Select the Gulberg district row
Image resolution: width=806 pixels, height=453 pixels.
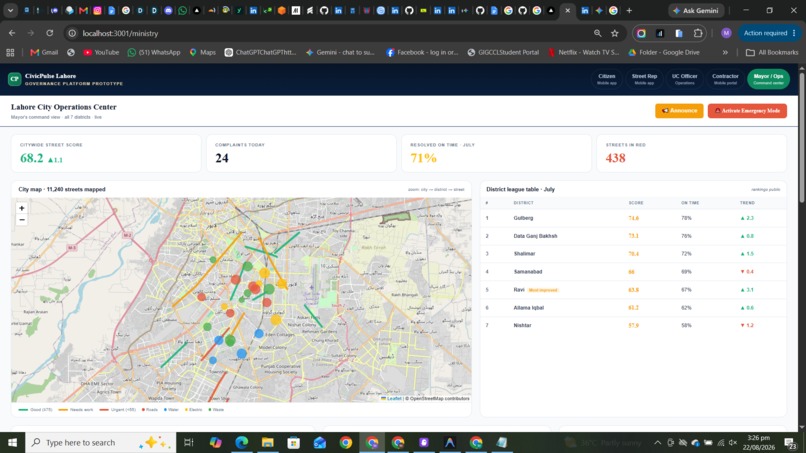click(x=633, y=218)
